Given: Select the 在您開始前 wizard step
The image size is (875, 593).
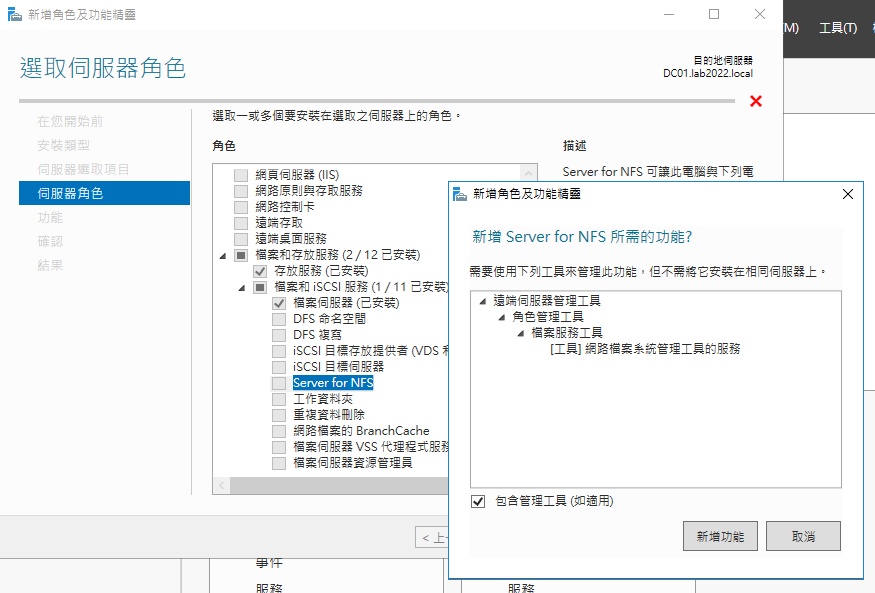Looking at the screenshot, I should (70, 121).
